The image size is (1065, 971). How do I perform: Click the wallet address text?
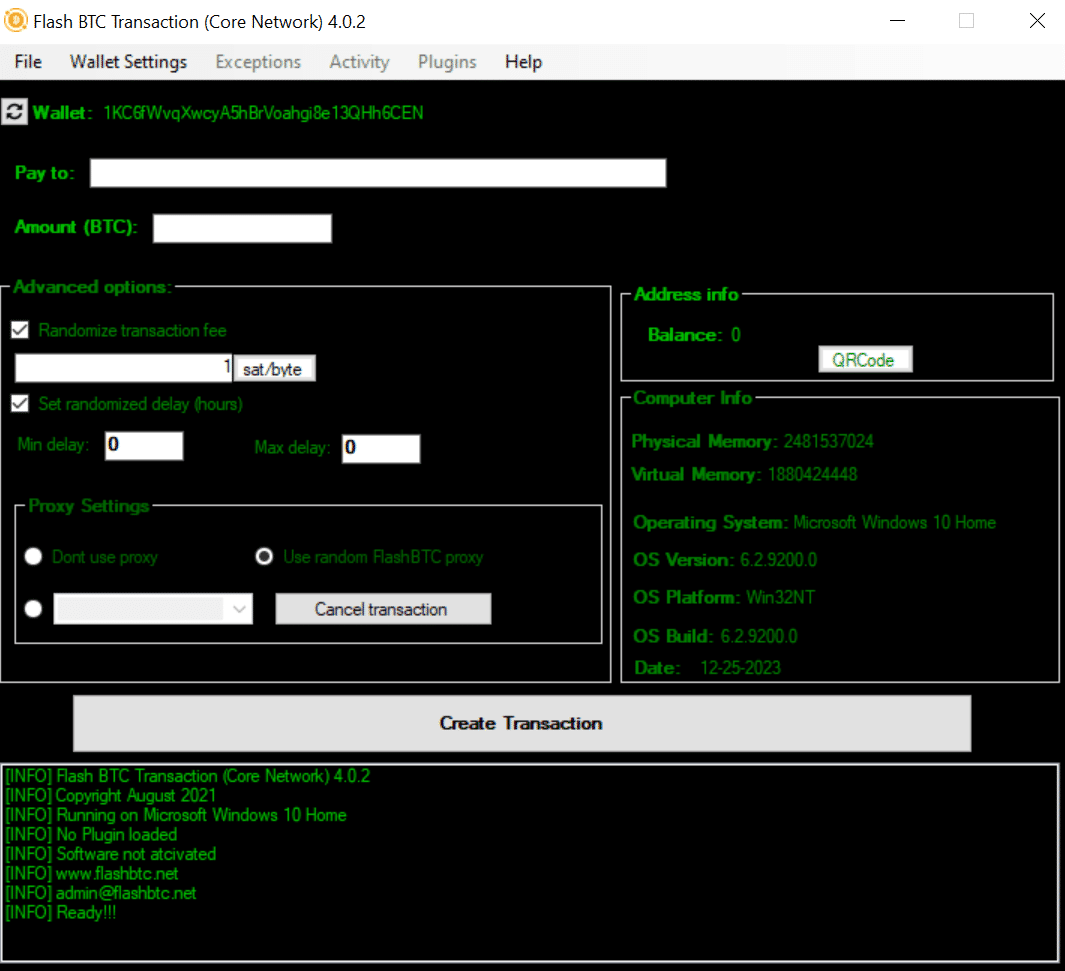[x=264, y=113]
